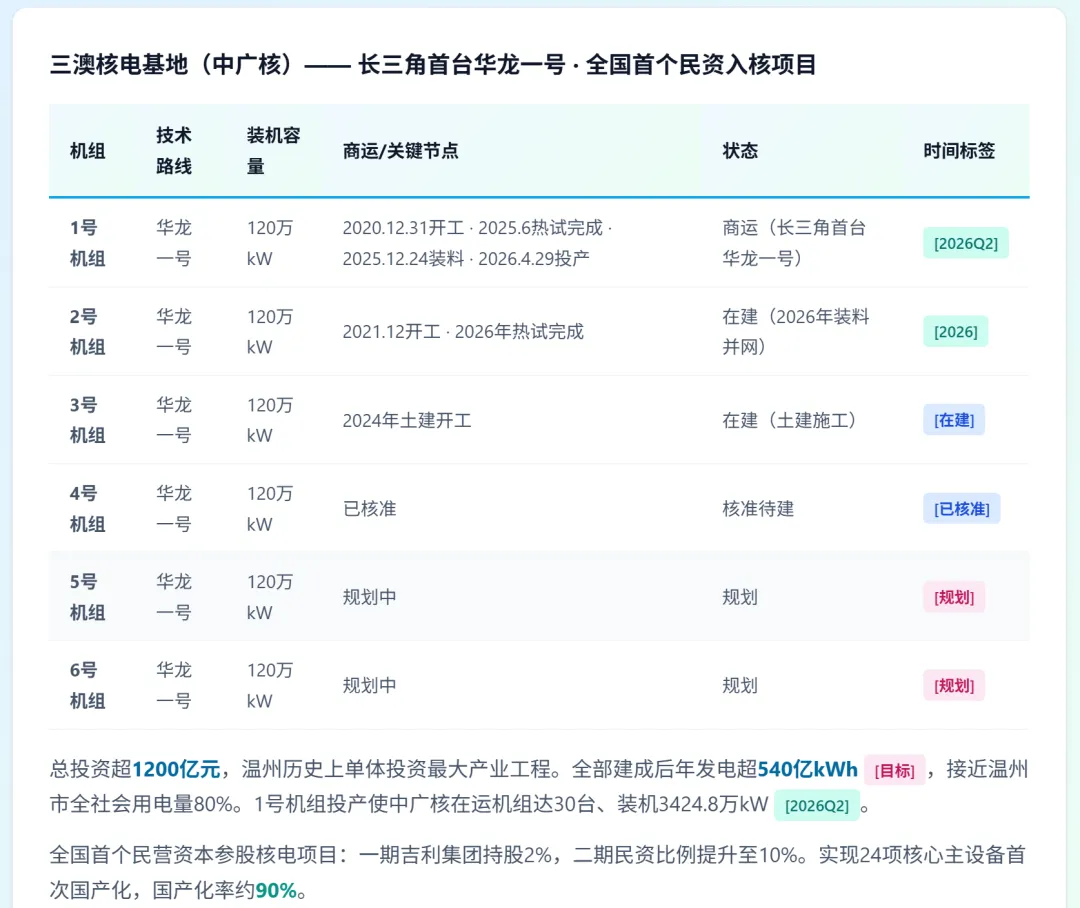This screenshot has width=1080, height=908.
Task: Click the [规划] tag in 5号机组 row
Action: pyautogui.click(x=954, y=597)
